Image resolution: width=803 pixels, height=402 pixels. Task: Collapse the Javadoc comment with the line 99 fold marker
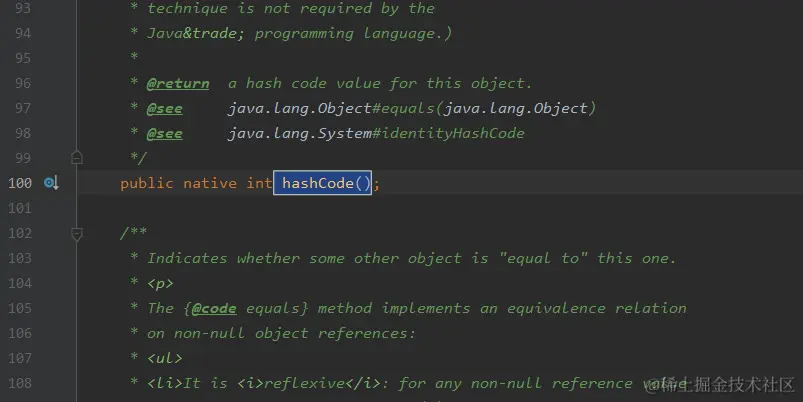[77, 157]
